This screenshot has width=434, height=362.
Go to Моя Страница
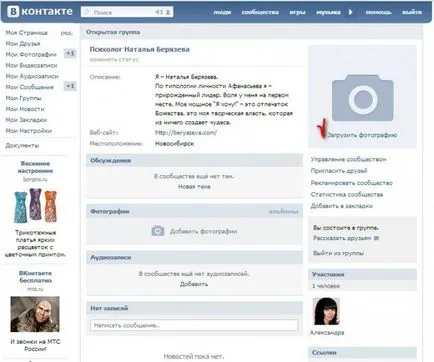27,33
